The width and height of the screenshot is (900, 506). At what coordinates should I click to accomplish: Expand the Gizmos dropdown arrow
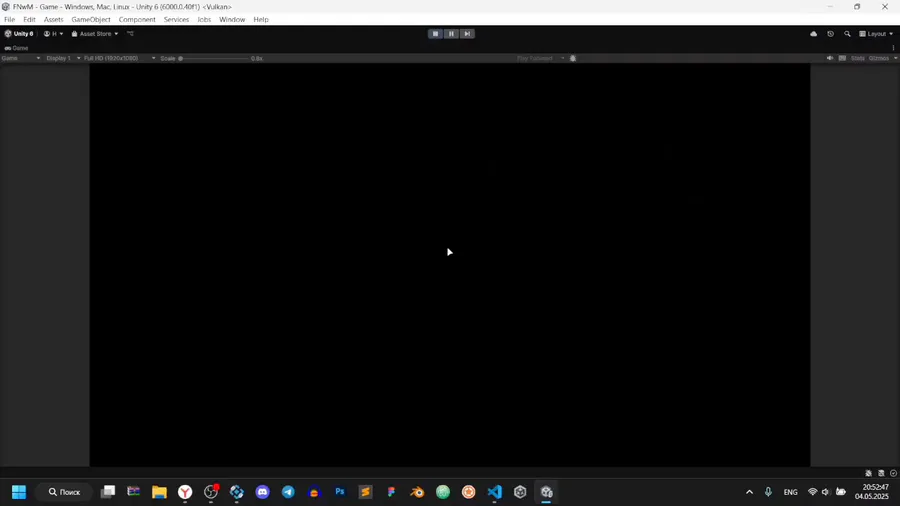[895, 59]
